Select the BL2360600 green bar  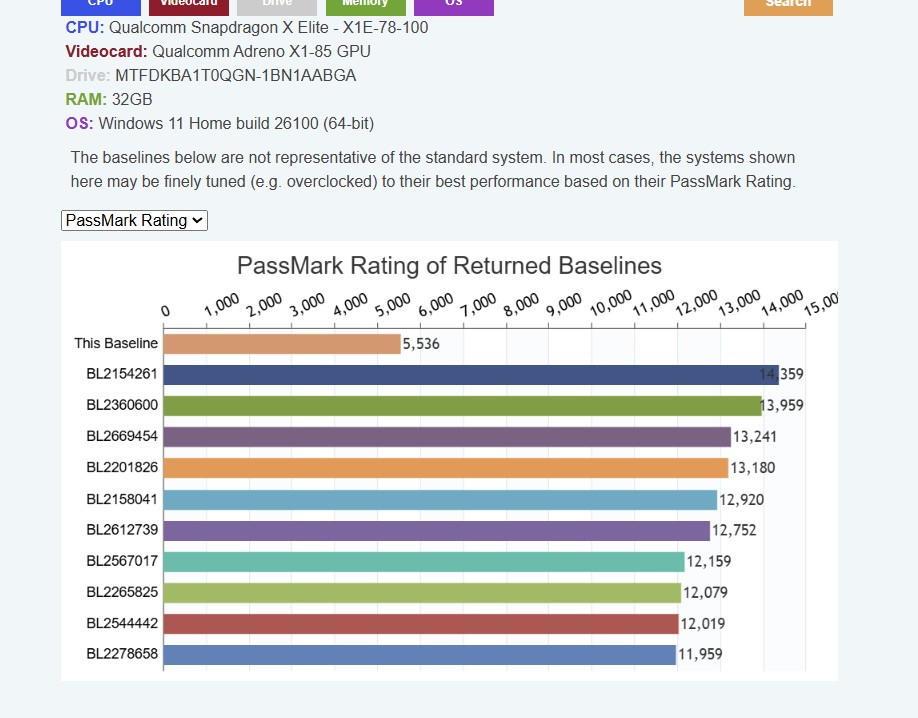(x=463, y=406)
